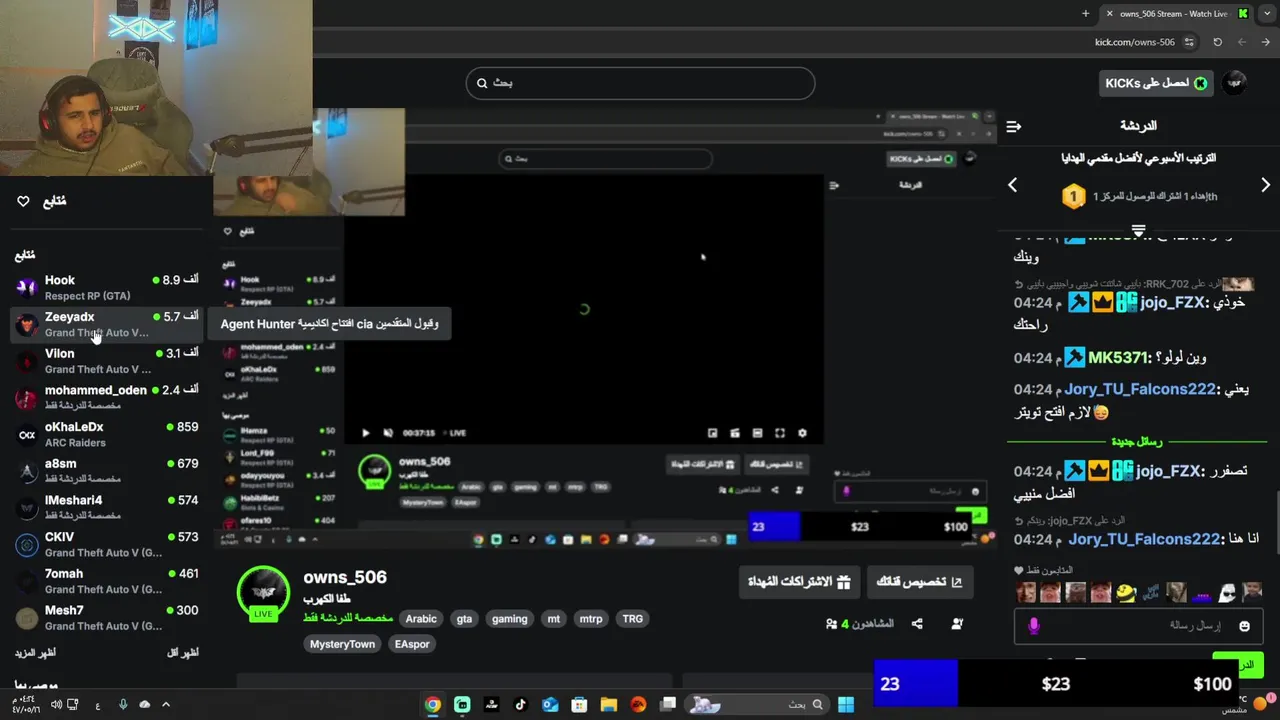Collapse the chat panel icon
The image size is (1280, 720).
point(1013,126)
